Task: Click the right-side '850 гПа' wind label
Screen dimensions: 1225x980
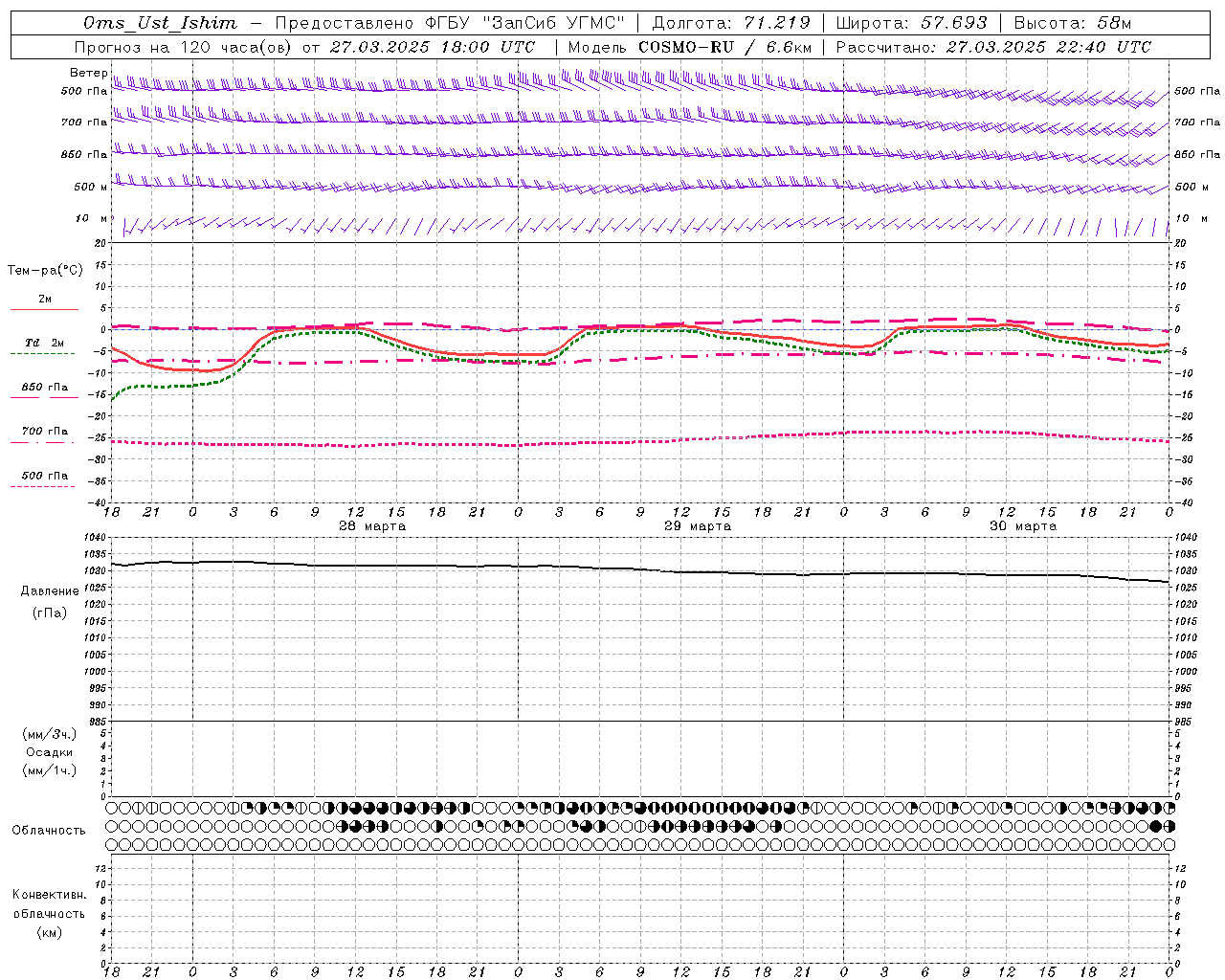Action: (1197, 154)
